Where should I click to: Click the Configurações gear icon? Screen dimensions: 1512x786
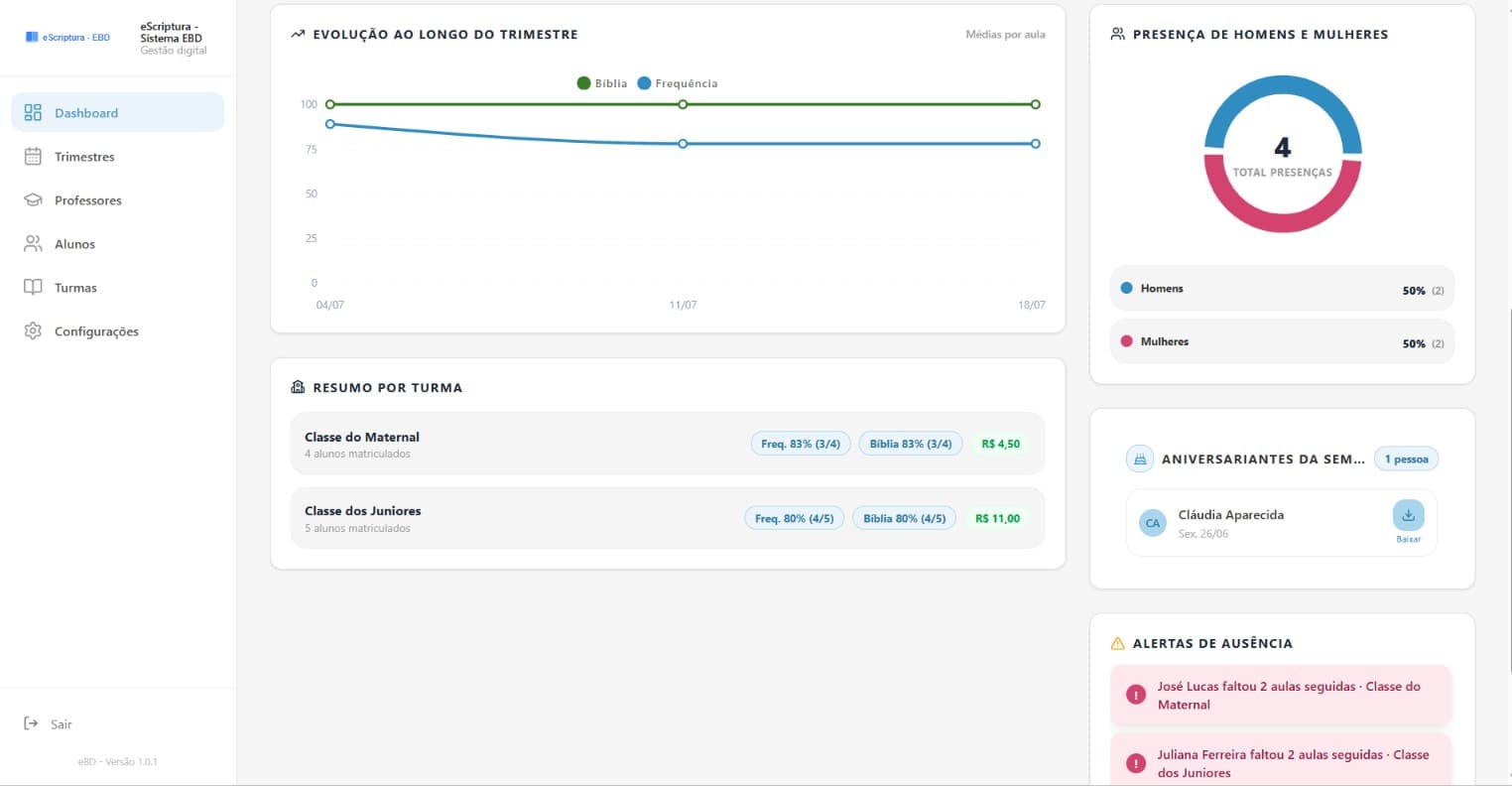pyautogui.click(x=33, y=330)
